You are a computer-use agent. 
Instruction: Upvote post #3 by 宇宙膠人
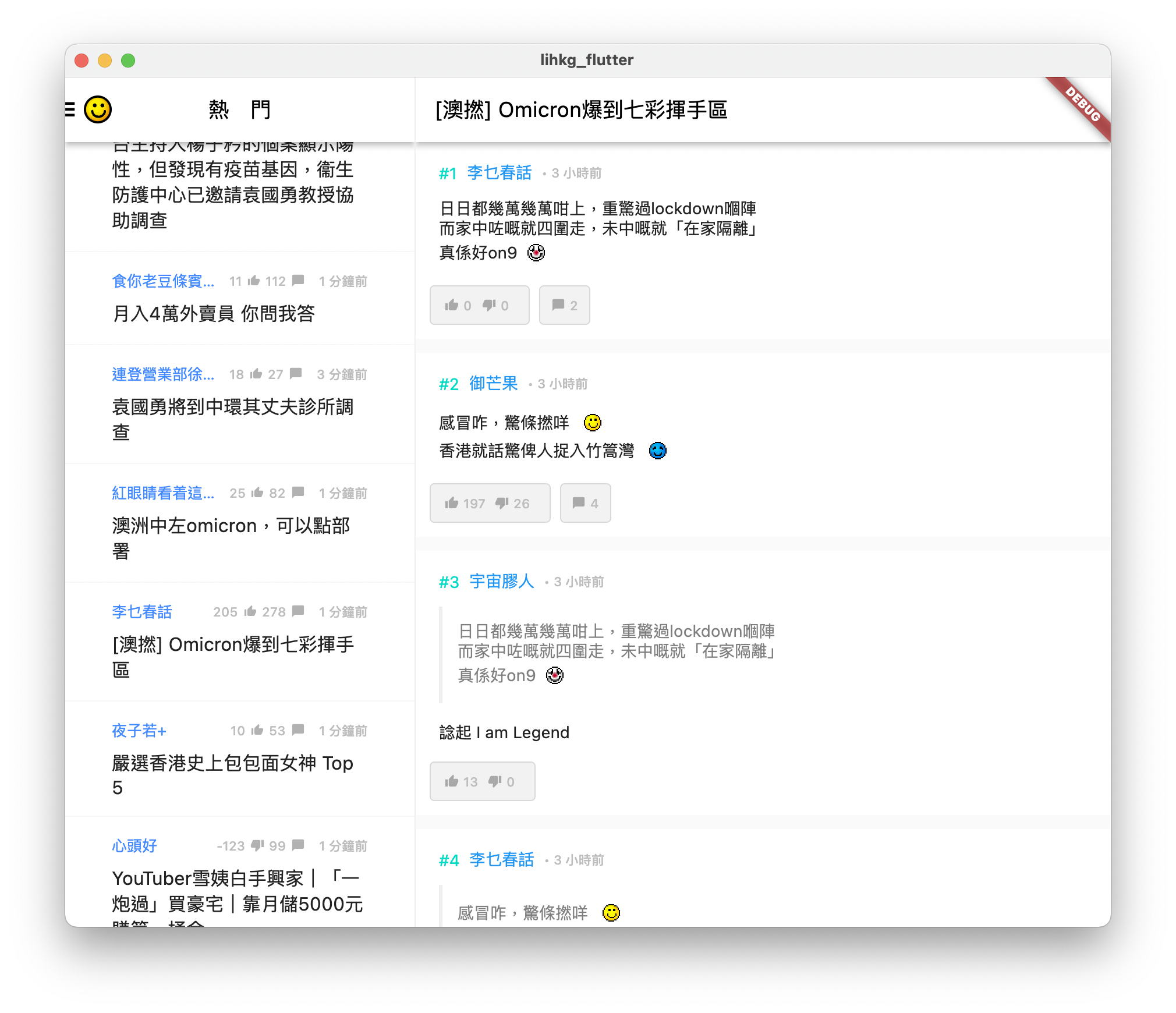[452, 781]
